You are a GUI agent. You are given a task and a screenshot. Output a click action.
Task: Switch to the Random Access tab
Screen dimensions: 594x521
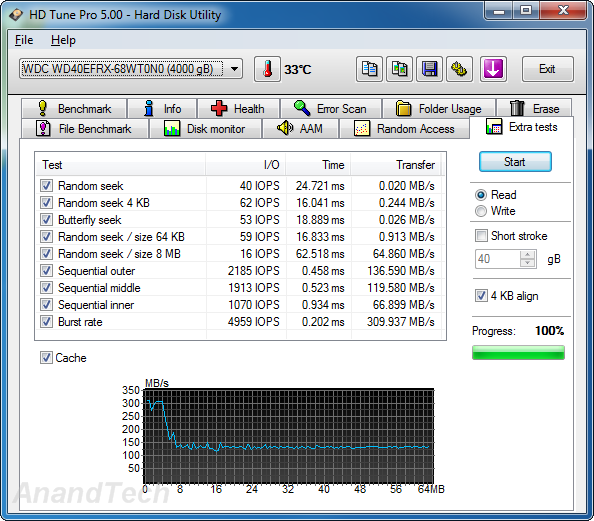(x=404, y=129)
